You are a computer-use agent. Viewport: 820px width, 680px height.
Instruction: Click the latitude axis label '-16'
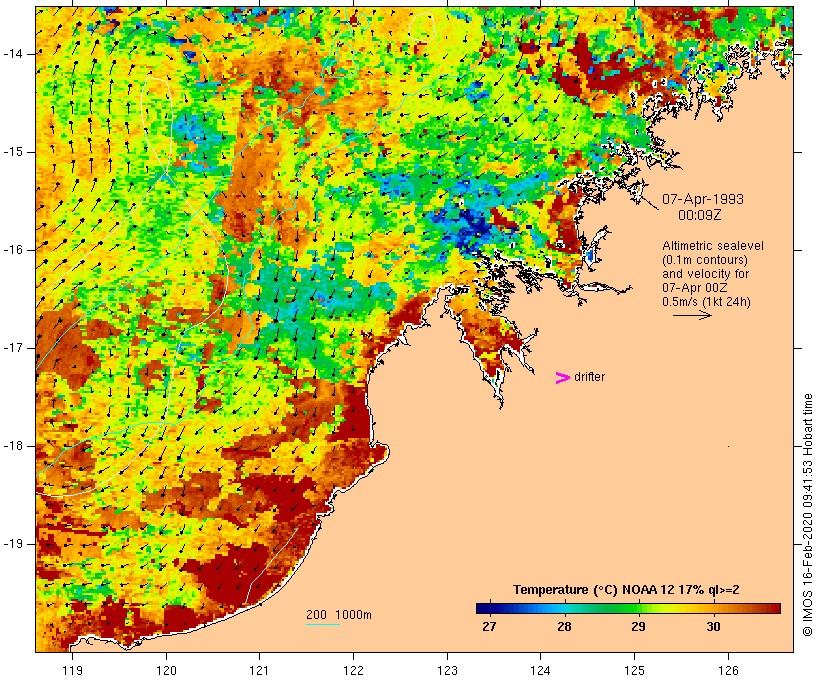pos(13,250)
